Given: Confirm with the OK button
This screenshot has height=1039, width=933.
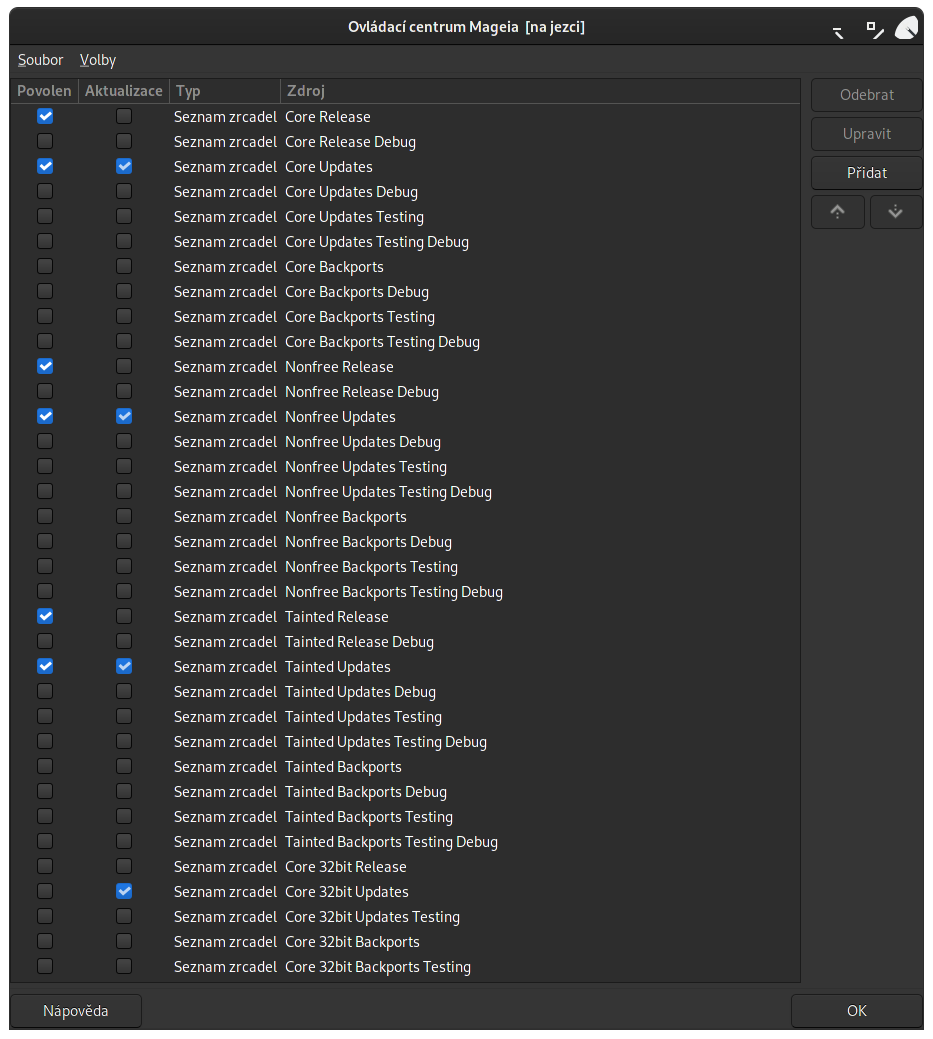Looking at the screenshot, I should 857,1011.
